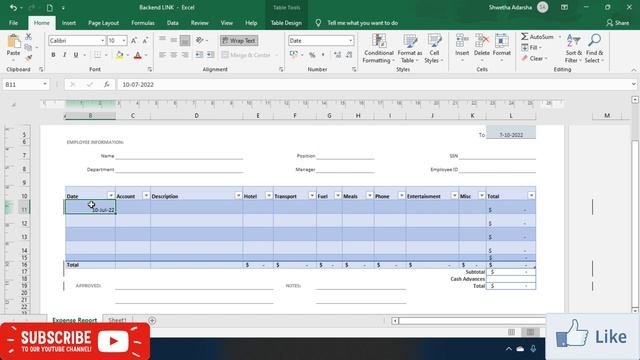
Task: Center text horizontally in the cell
Action: (x=174, y=55)
